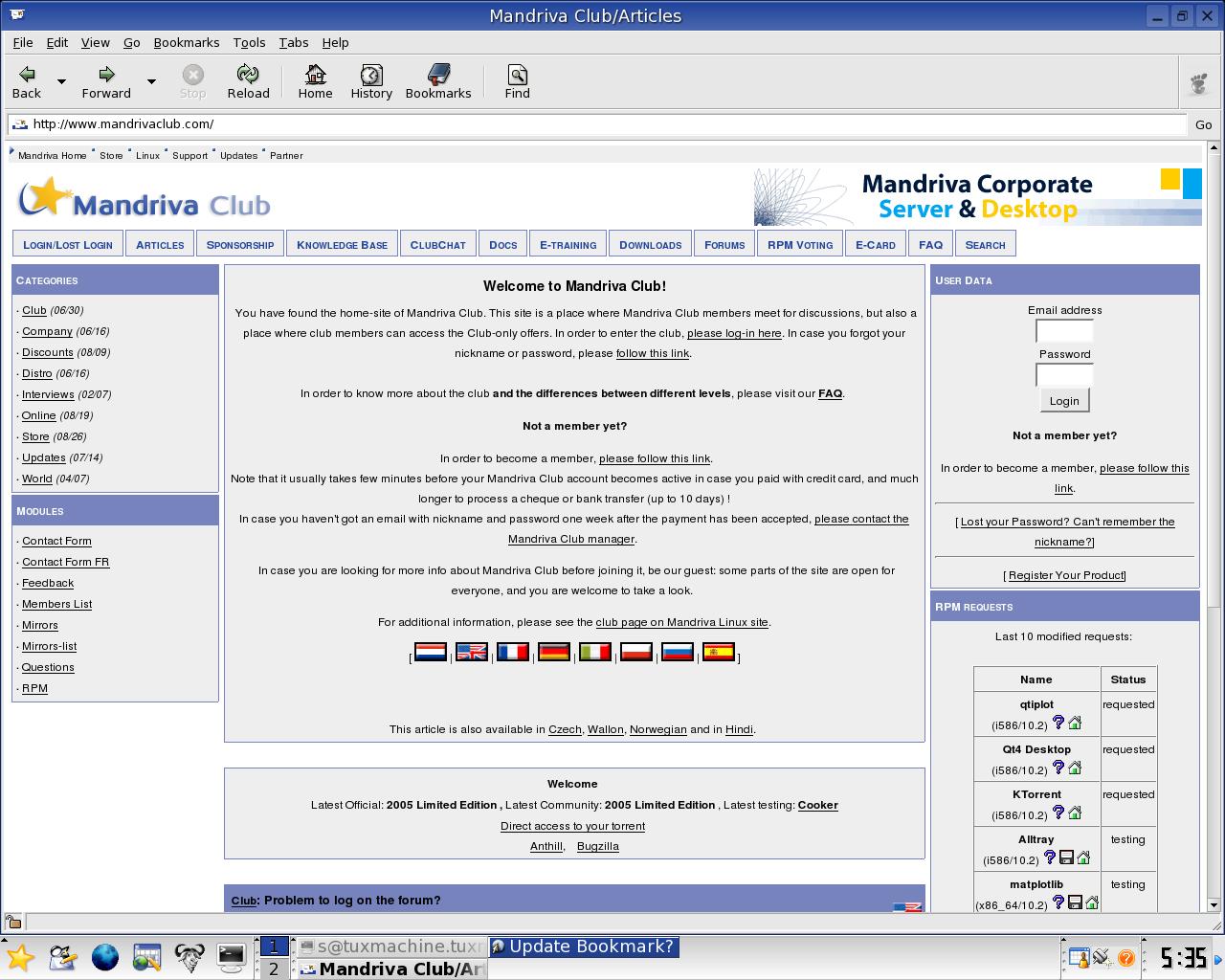Click the Login button in User Data
The width and height of the screenshot is (1225, 980).
pos(1064,401)
